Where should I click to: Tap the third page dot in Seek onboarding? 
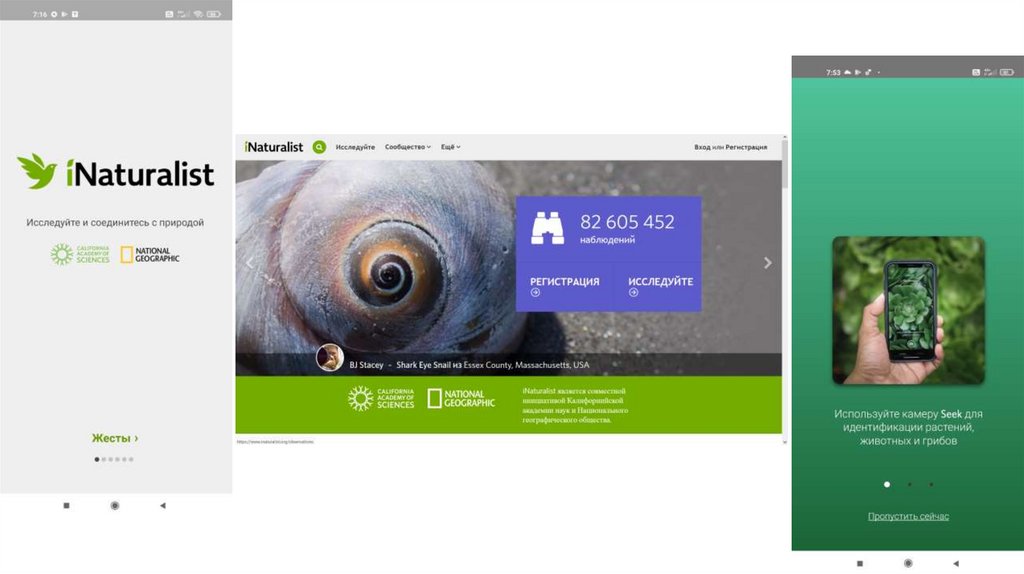point(931,485)
